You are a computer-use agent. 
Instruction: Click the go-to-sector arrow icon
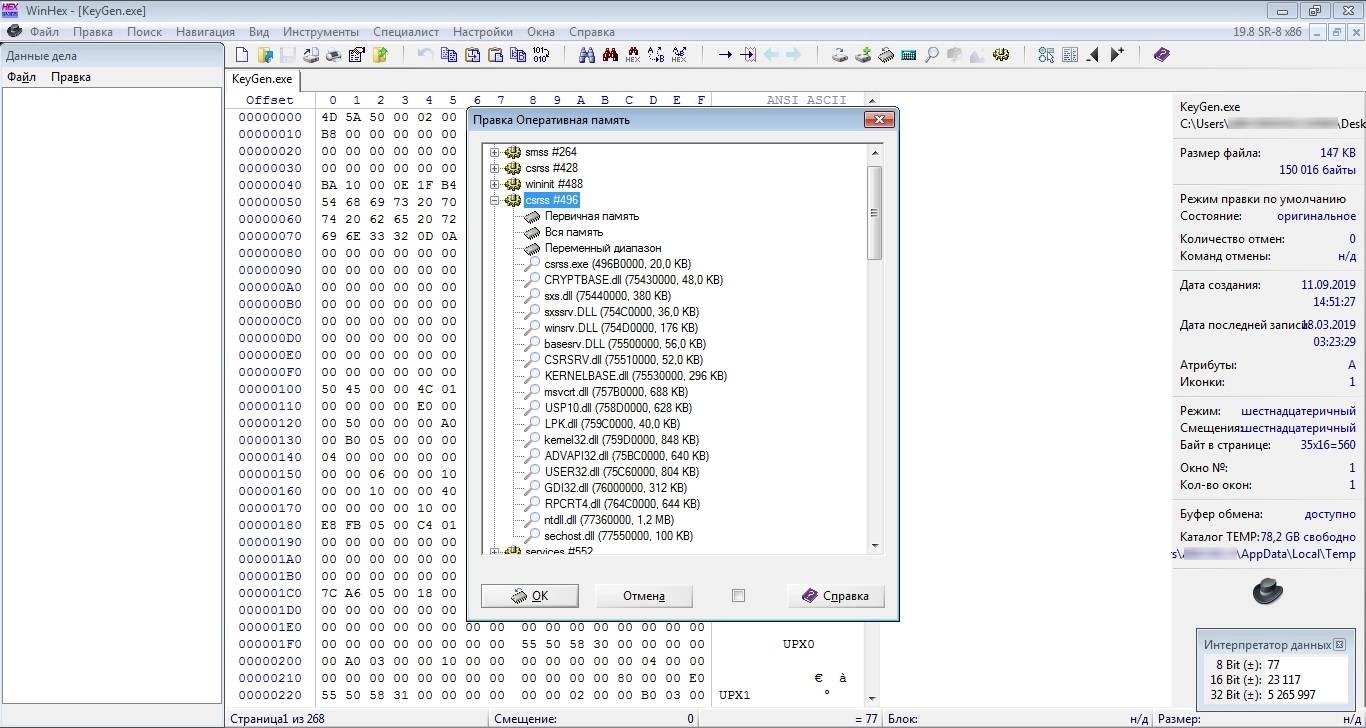tap(748, 55)
